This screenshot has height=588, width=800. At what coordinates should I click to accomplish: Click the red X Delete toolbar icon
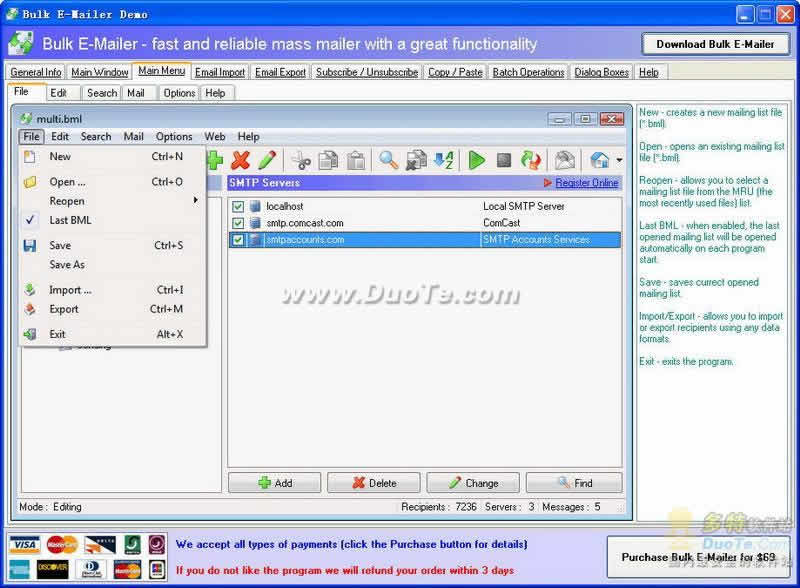pos(240,160)
